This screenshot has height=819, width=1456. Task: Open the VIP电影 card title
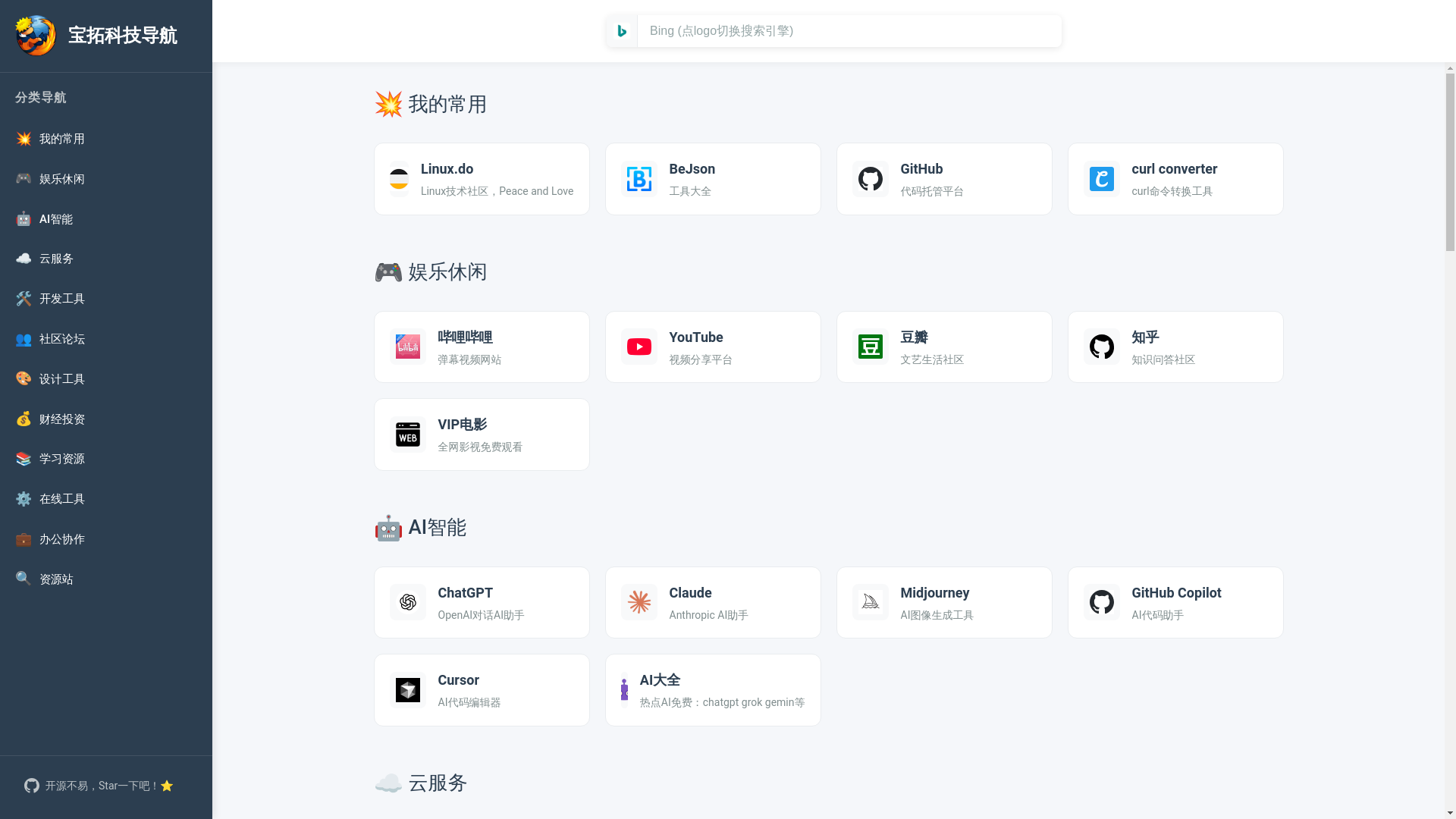(462, 425)
